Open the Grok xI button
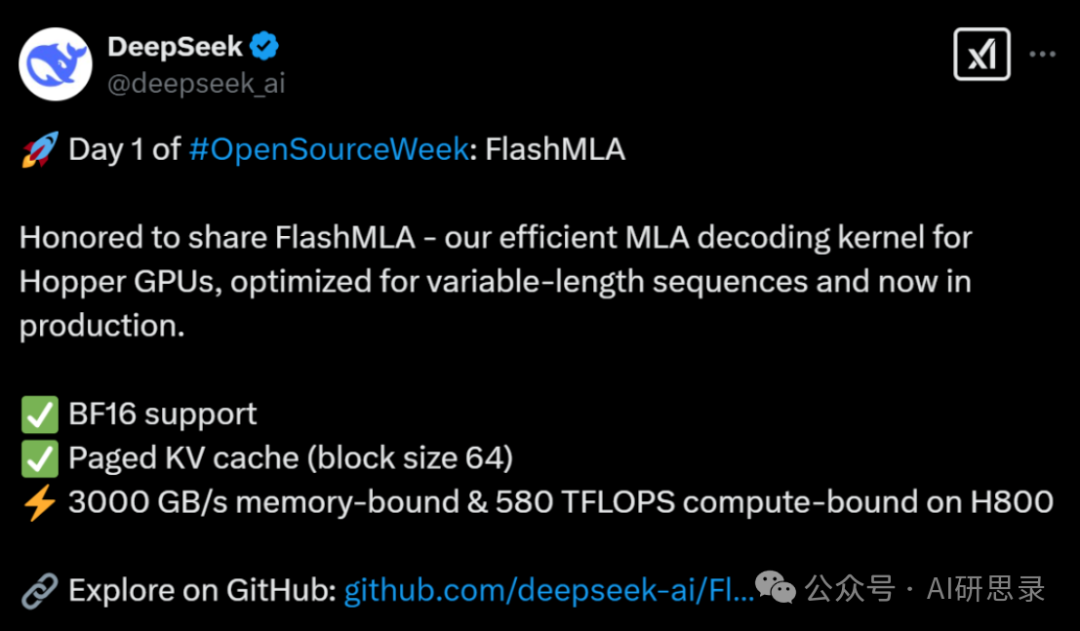Viewport: 1080px width, 631px height. (982, 54)
